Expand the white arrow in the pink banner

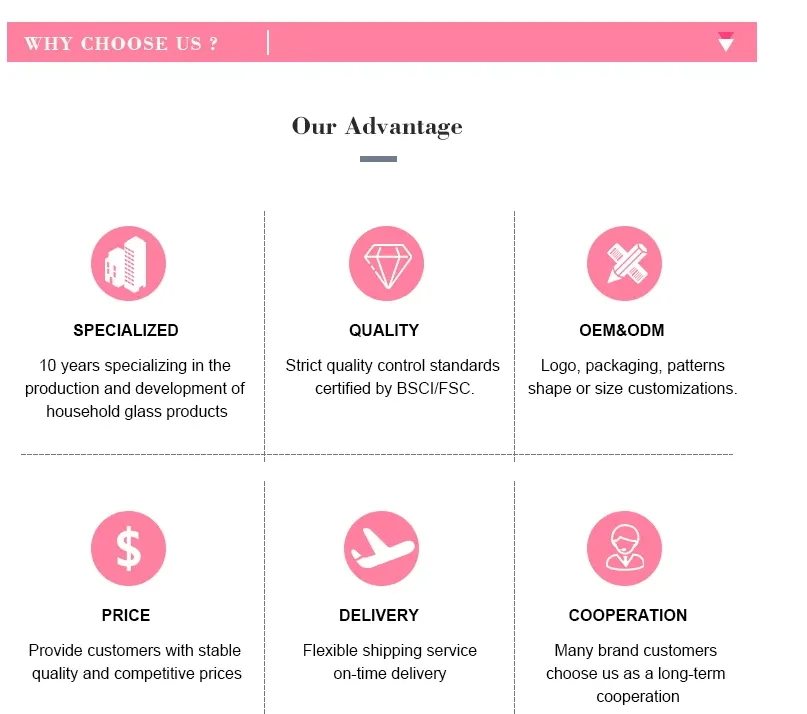[x=726, y=42]
